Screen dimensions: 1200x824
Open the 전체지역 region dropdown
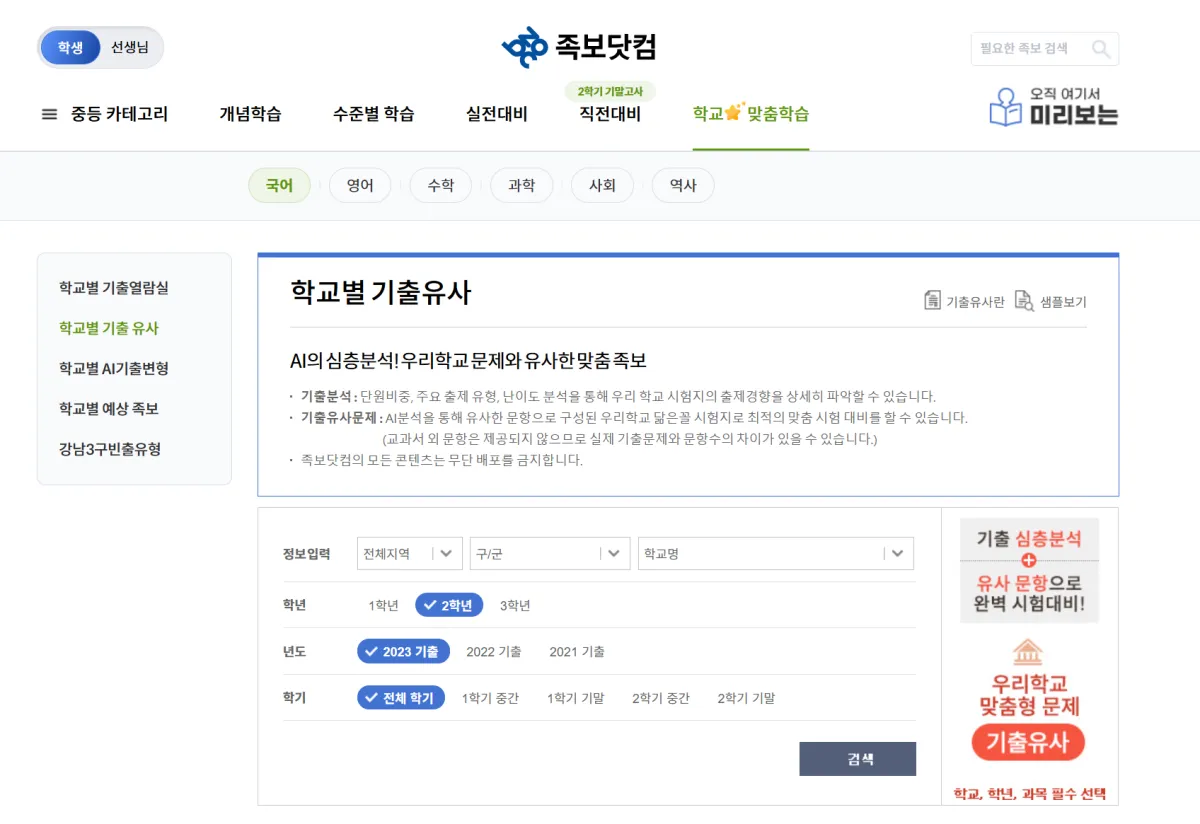point(410,553)
